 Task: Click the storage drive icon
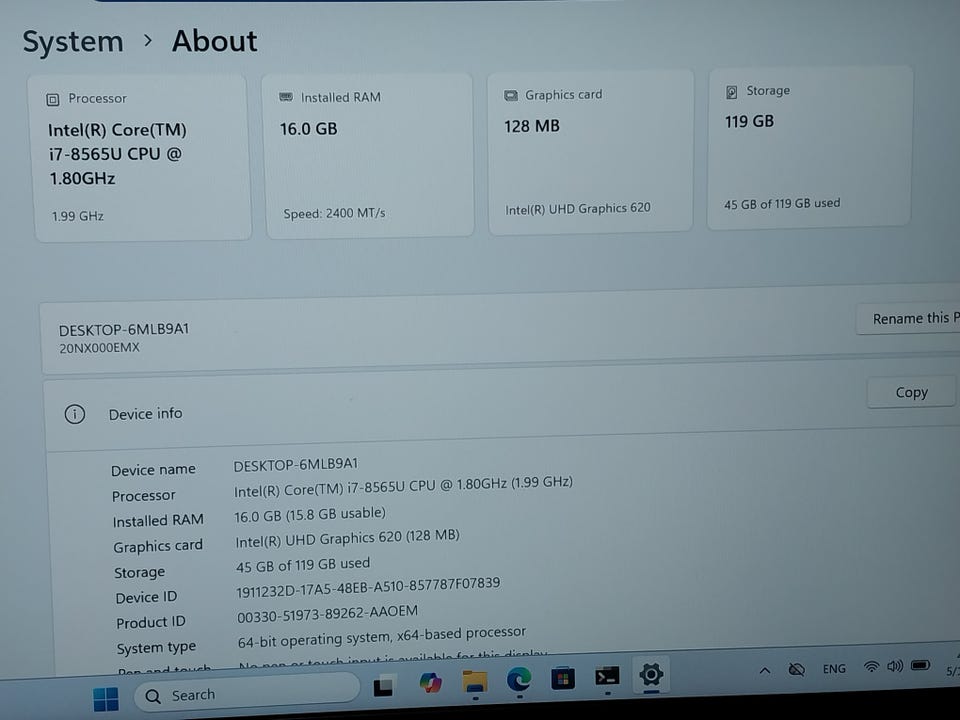pos(731,92)
